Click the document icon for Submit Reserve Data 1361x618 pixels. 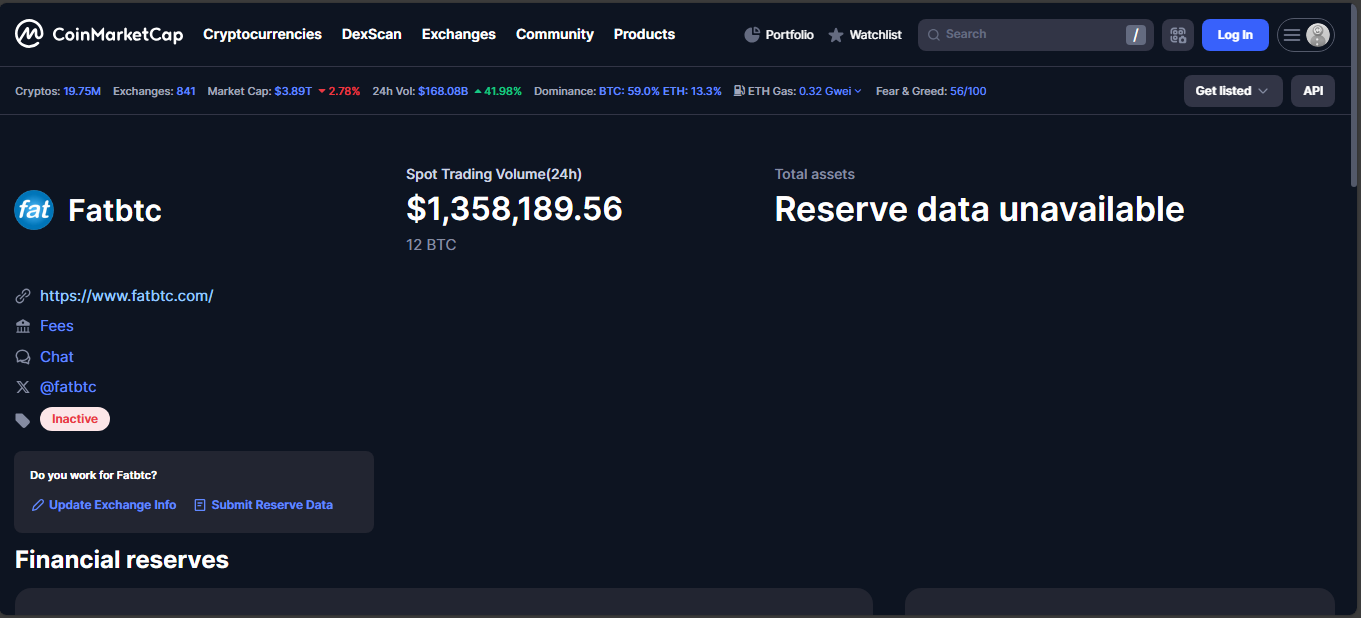click(x=200, y=505)
